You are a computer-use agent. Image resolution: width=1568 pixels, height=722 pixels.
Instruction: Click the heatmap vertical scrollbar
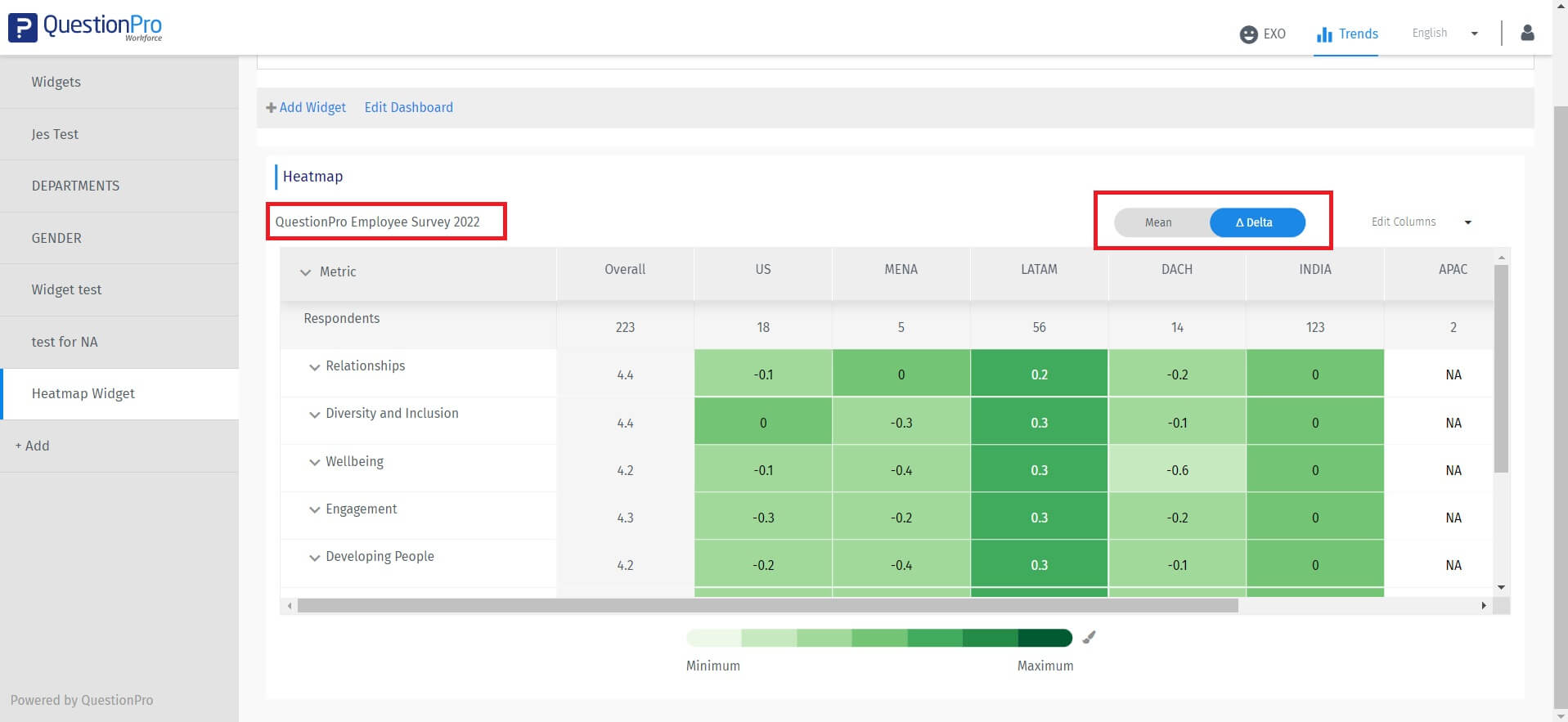1501,368
